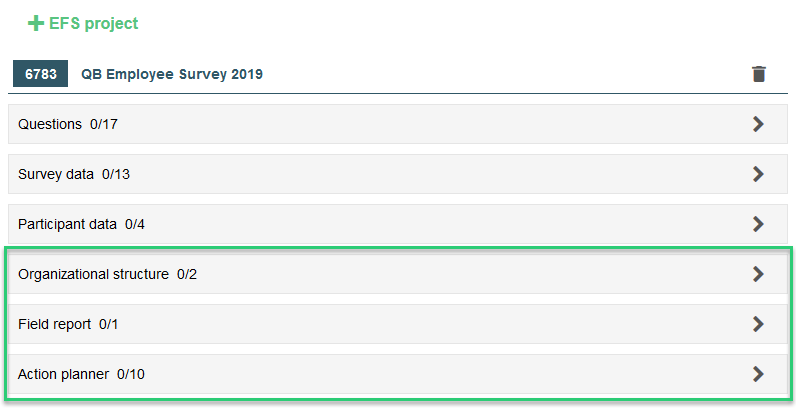Select the Action planner label
Viewport: 796px width, 411px height.
coord(63,374)
